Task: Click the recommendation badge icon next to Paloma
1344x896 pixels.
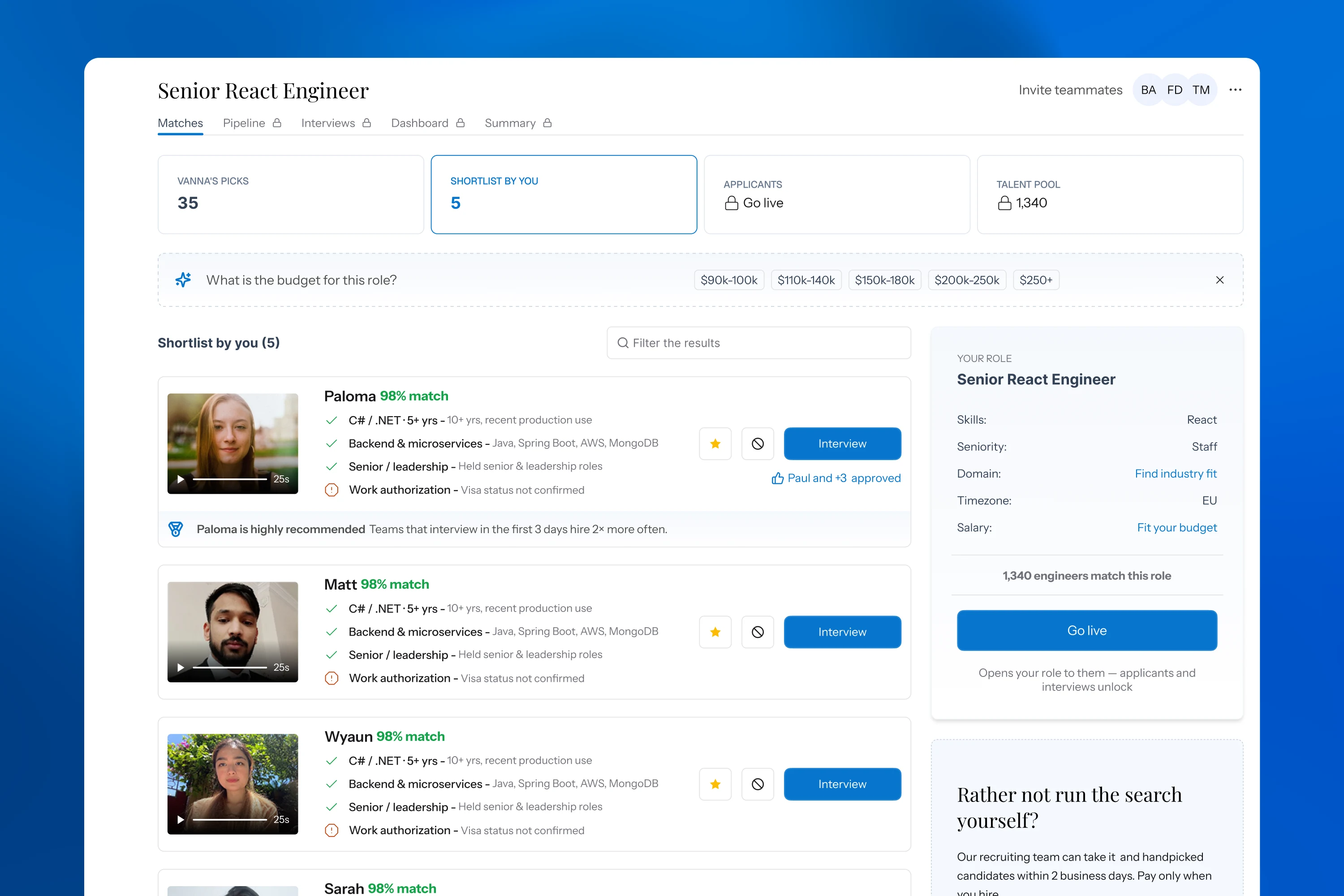Action: 176,529
